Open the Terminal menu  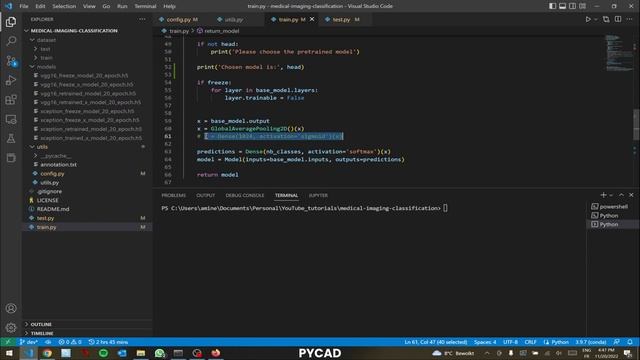145,6
